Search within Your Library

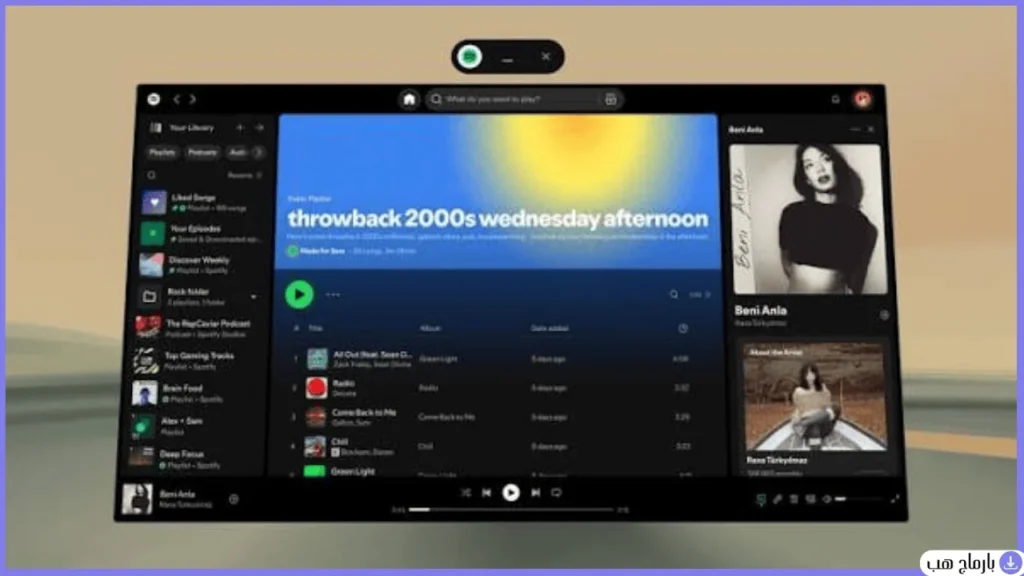tap(152, 175)
